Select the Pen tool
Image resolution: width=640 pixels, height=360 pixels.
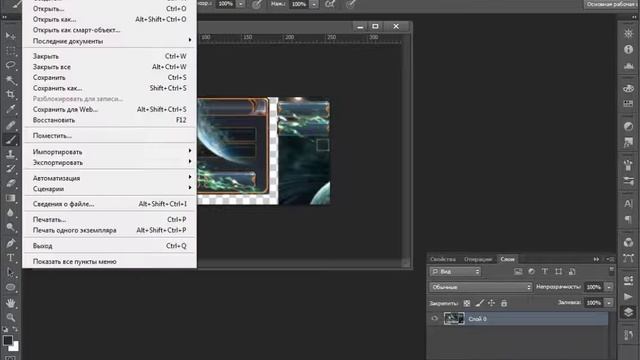11,243
